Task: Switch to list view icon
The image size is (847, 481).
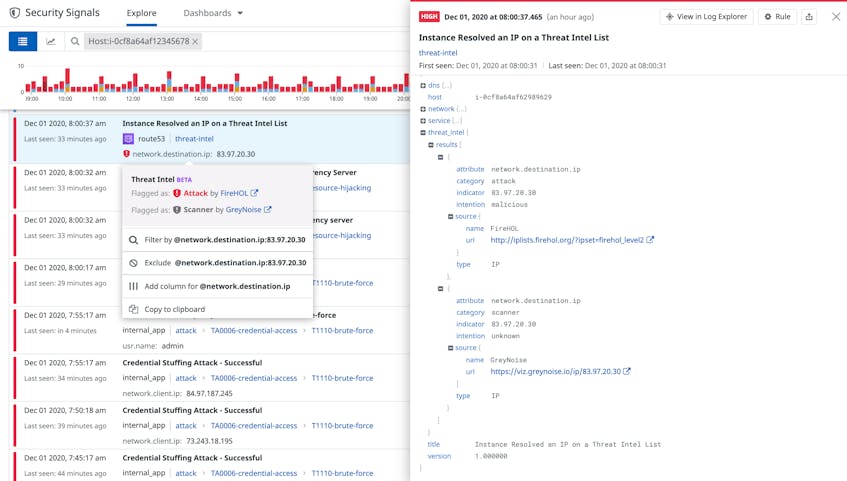Action: pos(23,41)
